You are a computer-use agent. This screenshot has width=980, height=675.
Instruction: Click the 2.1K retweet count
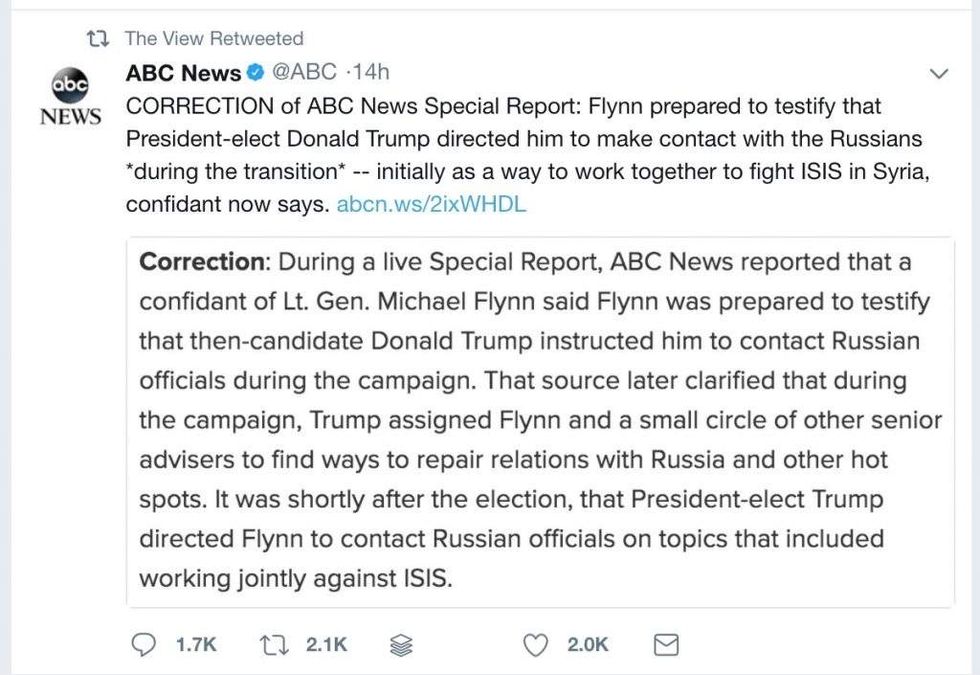click(326, 645)
